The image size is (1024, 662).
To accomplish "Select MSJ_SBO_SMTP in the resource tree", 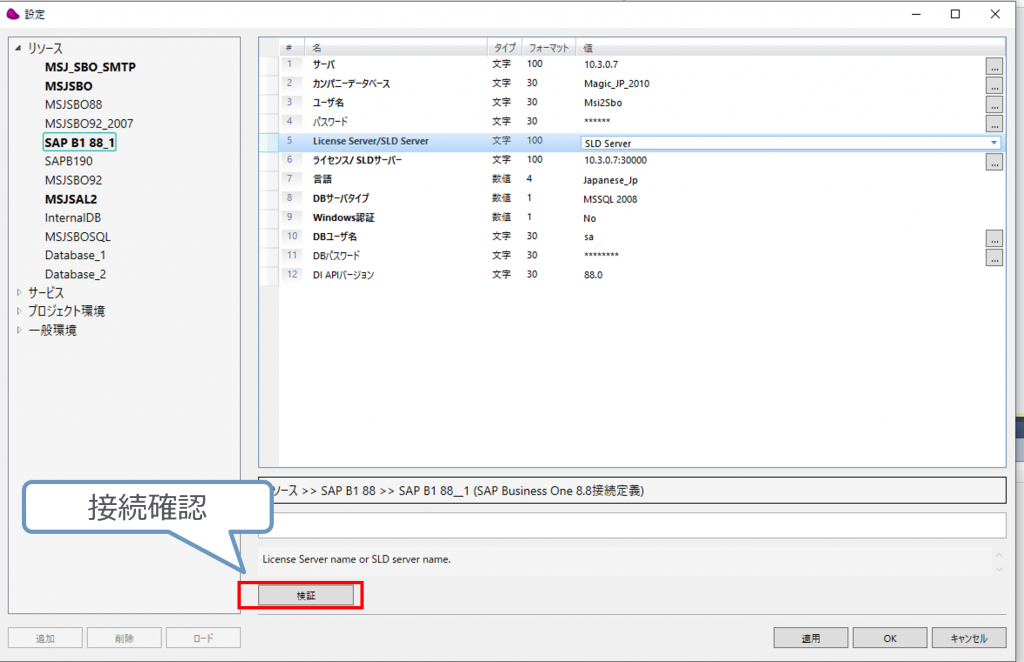I will (x=90, y=67).
